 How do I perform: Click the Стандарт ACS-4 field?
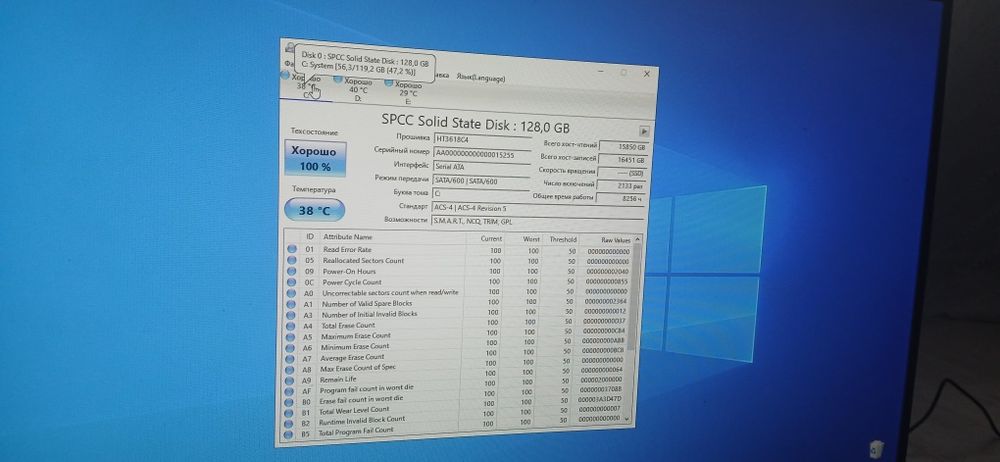click(x=538, y=209)
